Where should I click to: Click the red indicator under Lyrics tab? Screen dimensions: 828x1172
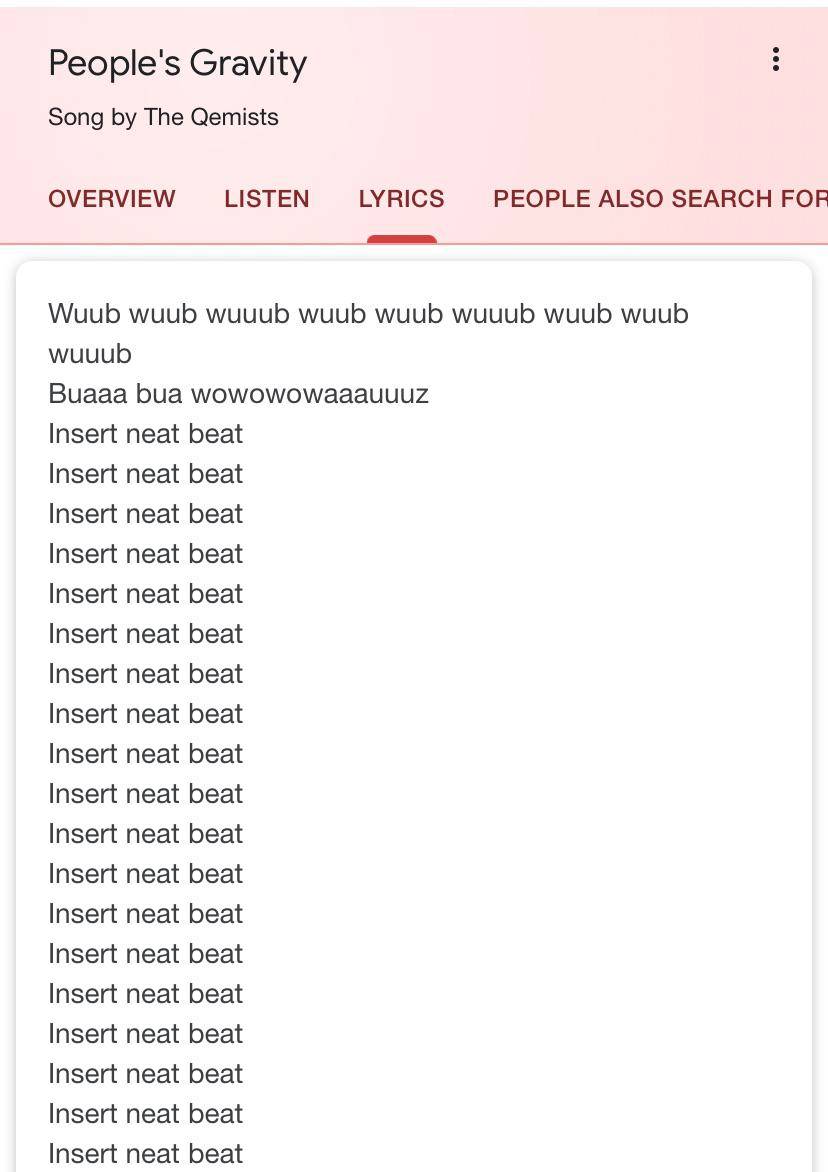click(401, 239)
